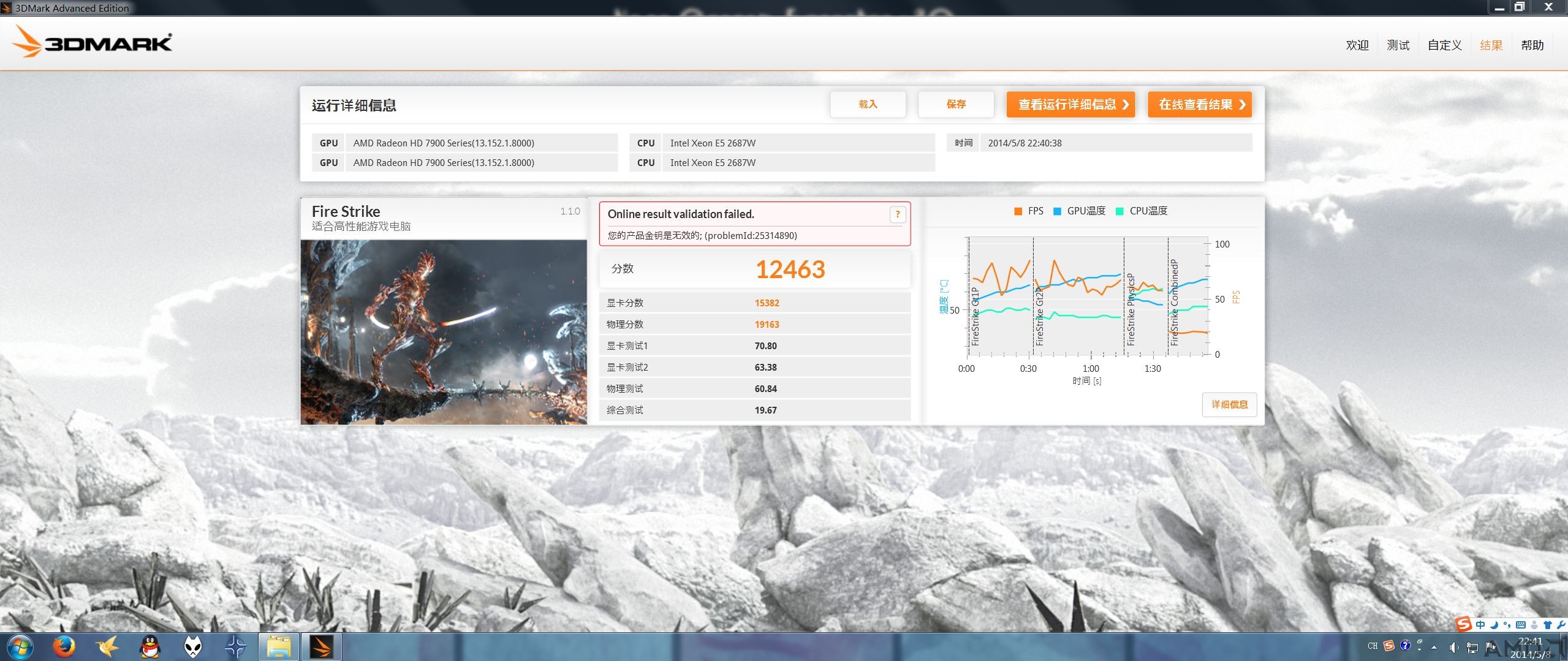Toggle GPU温度 legend blue swatch
This screenshot has height=661, width=1568.
click(x=1057, y=211)
